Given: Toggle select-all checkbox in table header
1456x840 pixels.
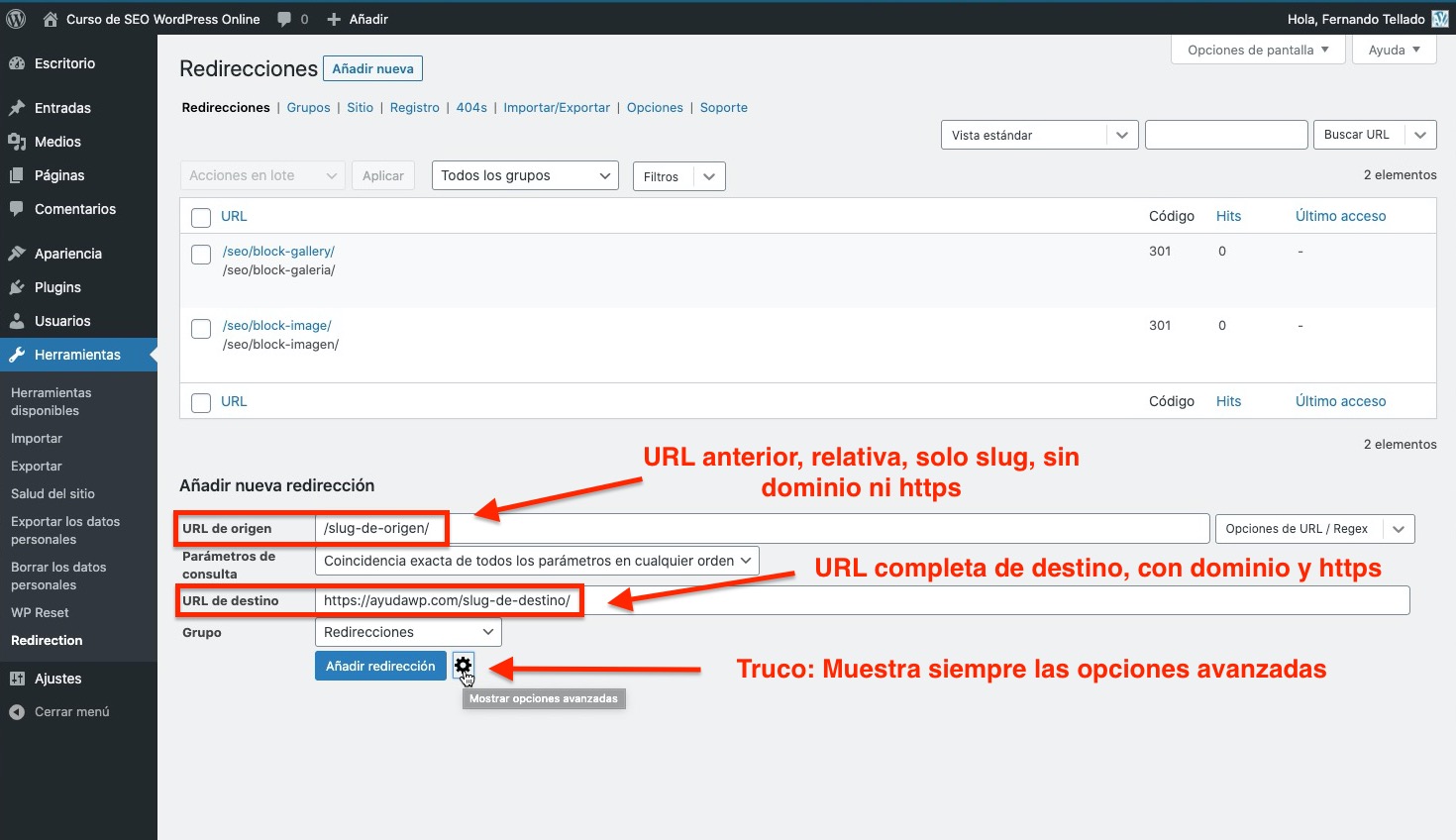Looking at the screenshot, I should 201,217.
